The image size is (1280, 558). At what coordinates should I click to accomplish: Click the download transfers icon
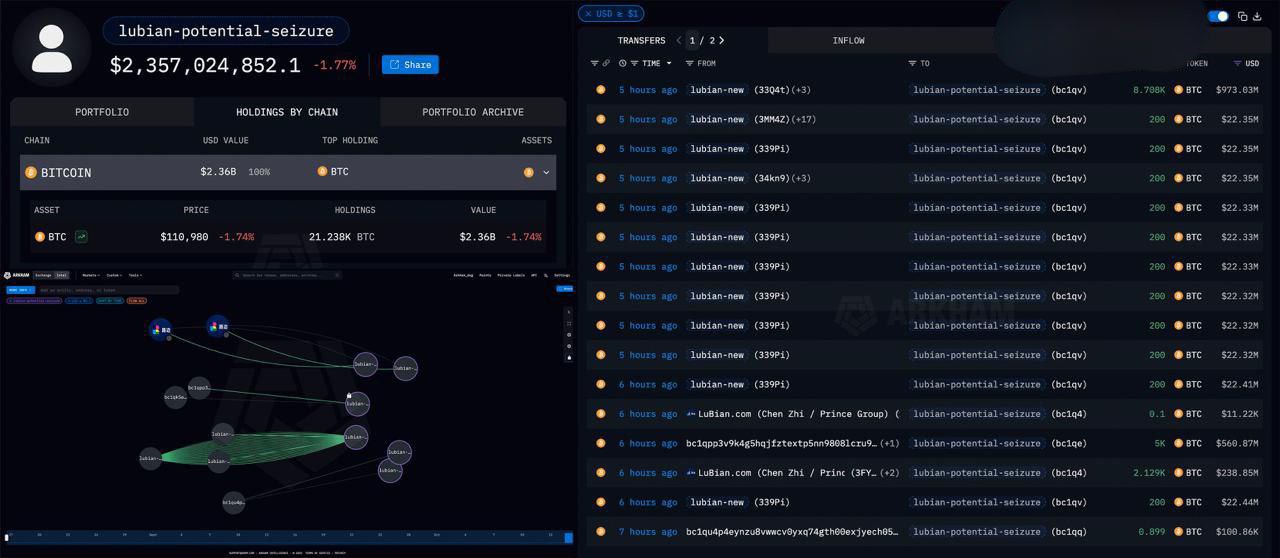[x=1259, y=16]
